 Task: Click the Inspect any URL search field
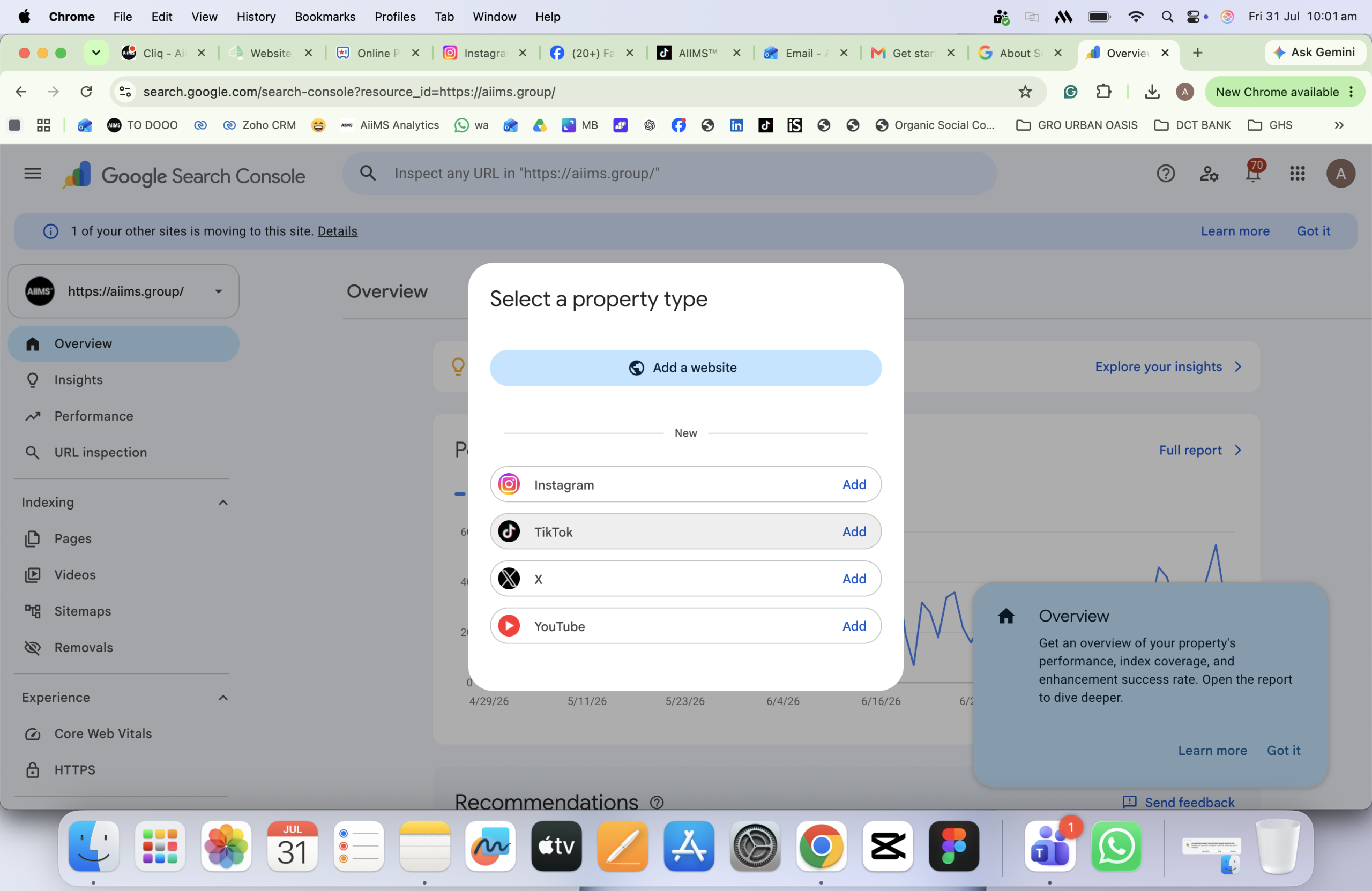tap(669, 174)
